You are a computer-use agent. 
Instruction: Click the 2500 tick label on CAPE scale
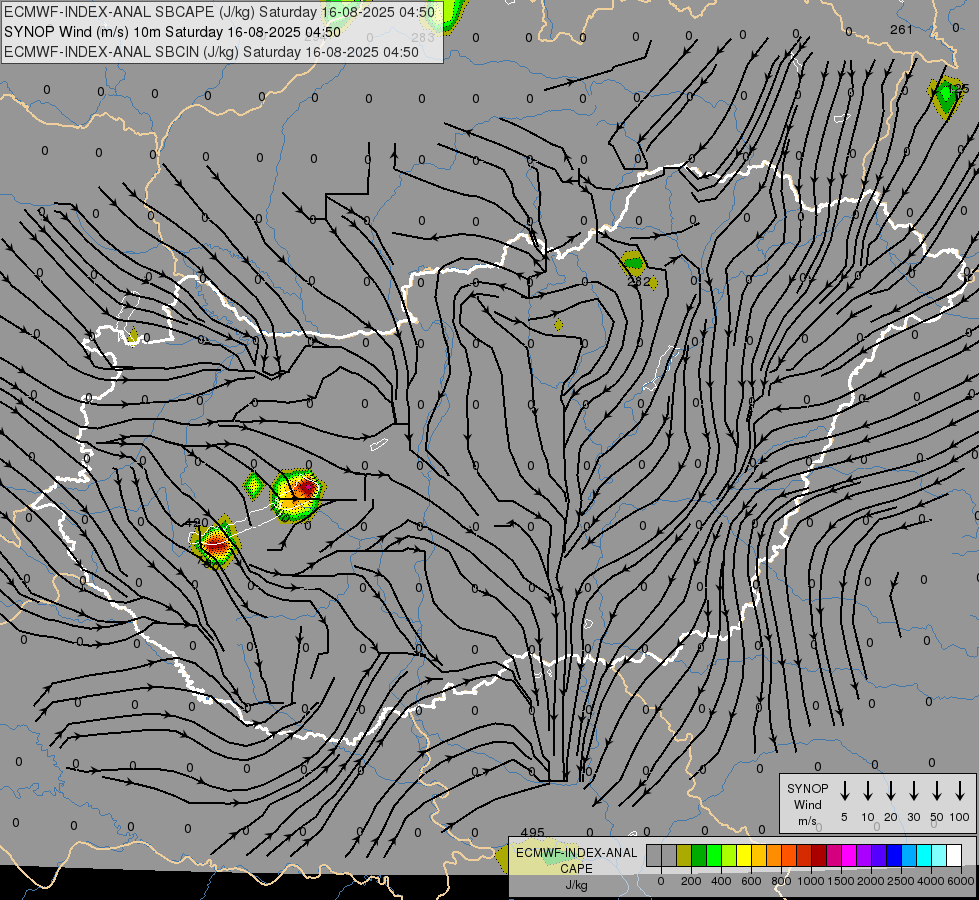click(x=901, y=881)
